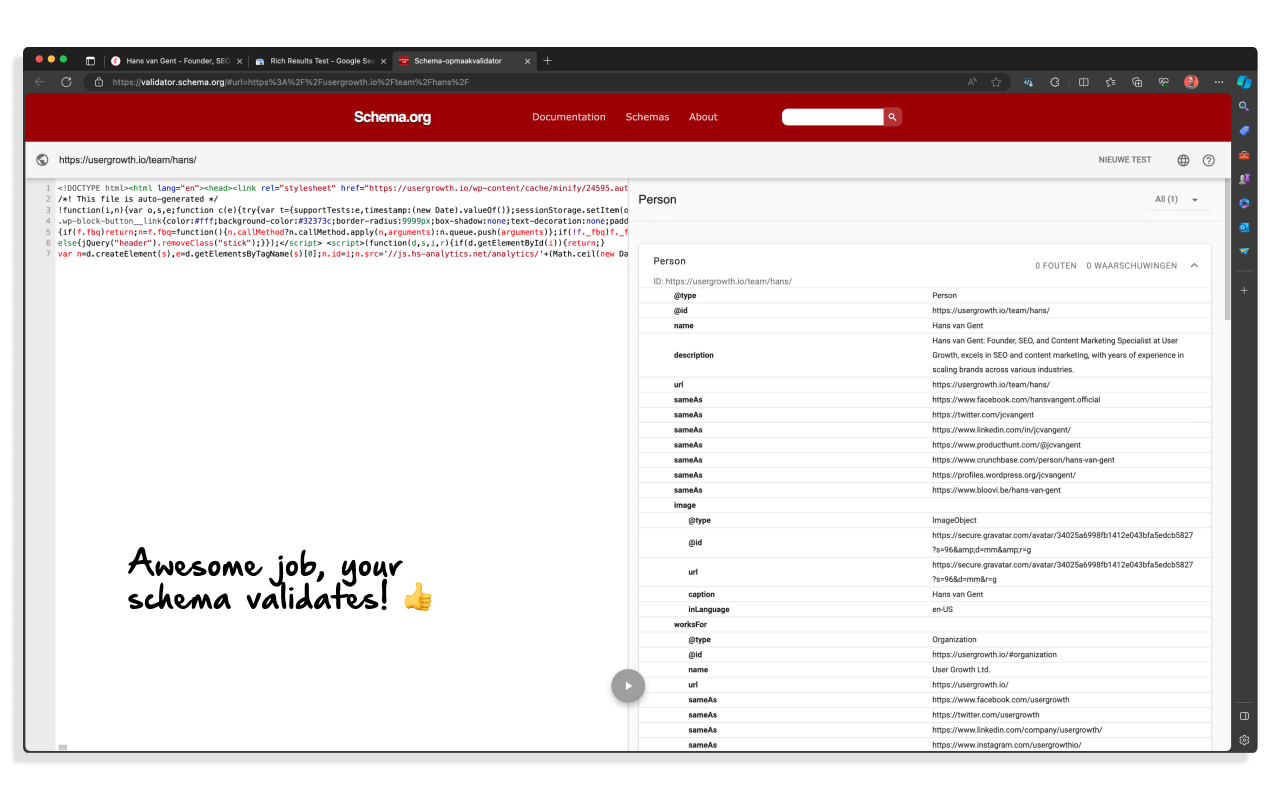
Task: Collapse the Person result card chevron
Action: point(1194,265)
